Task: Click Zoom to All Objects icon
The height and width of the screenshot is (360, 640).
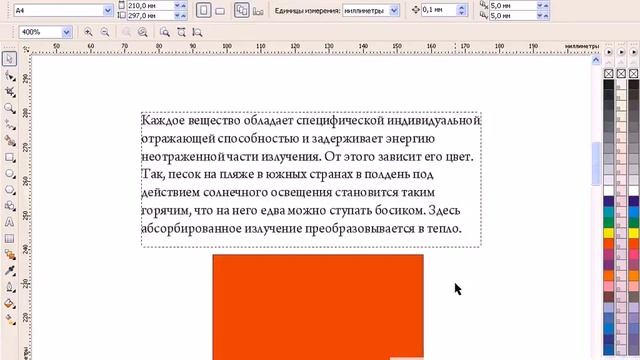Action: (x=142, y=32)
